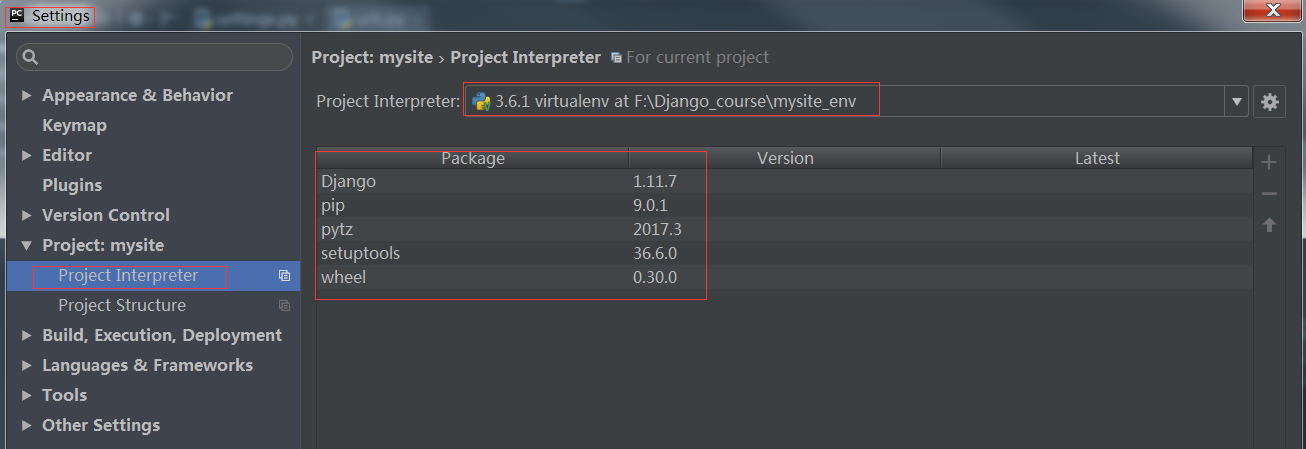Click the upgrade package arrow icon
Image resolution: width=1306 pixels, height=449 pixels.
point(1269,225)
